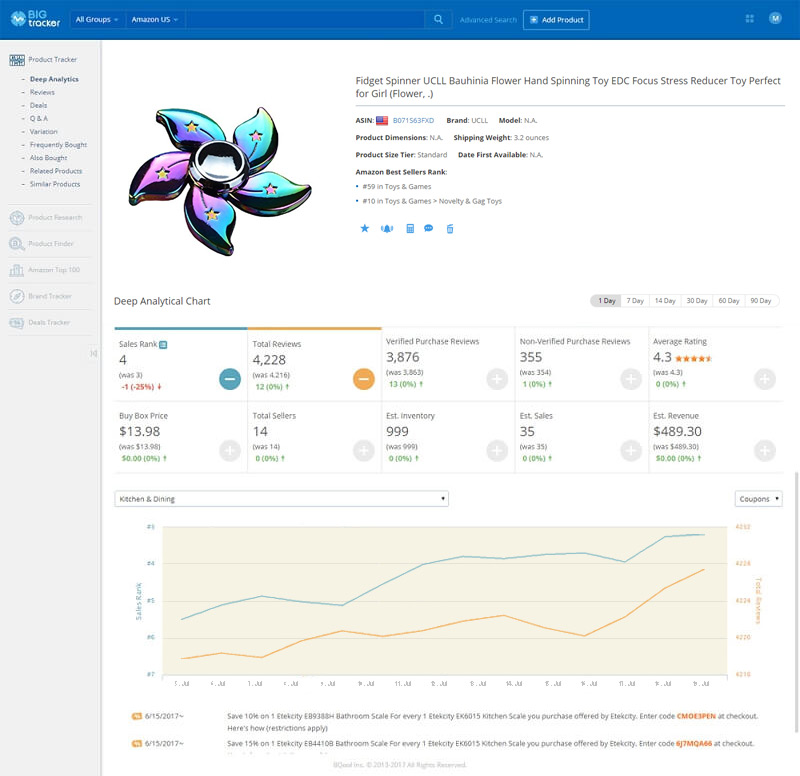Open Reviews in the Product Tracker sidebar
The width and height of the screenshot is (800, 776).
pos(42,92)
